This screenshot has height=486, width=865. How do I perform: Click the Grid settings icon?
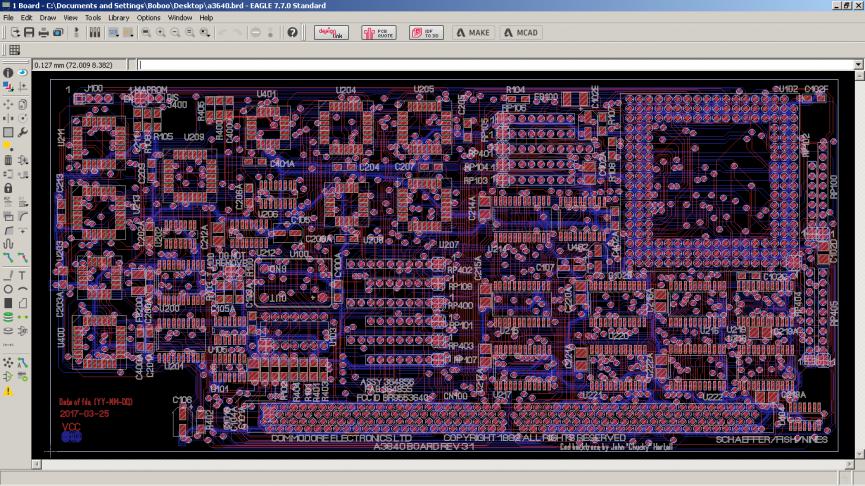click(x=15, y=50)
